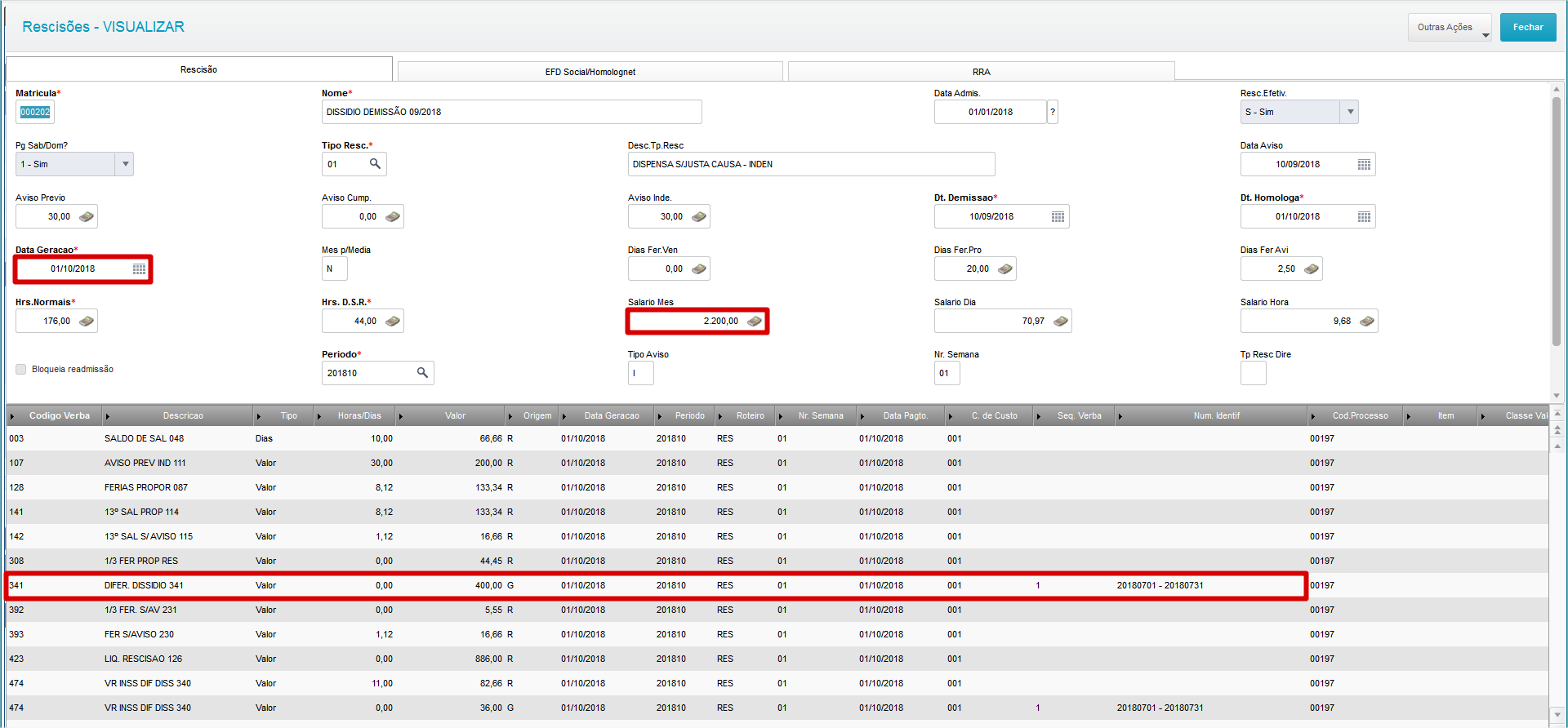
Task: Open the Hrs. D.S.R. calculator icon
Action: point(393,322)
